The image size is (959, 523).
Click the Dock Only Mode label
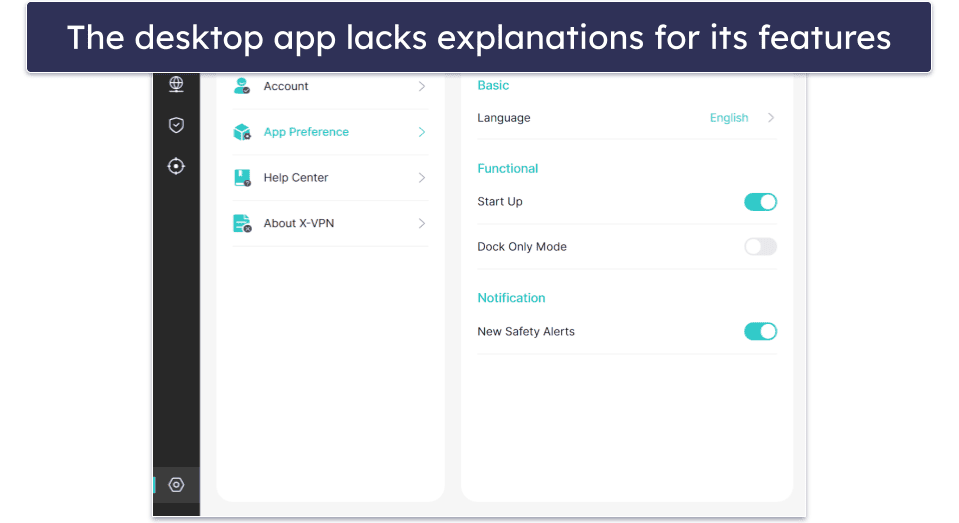(522, 247)
